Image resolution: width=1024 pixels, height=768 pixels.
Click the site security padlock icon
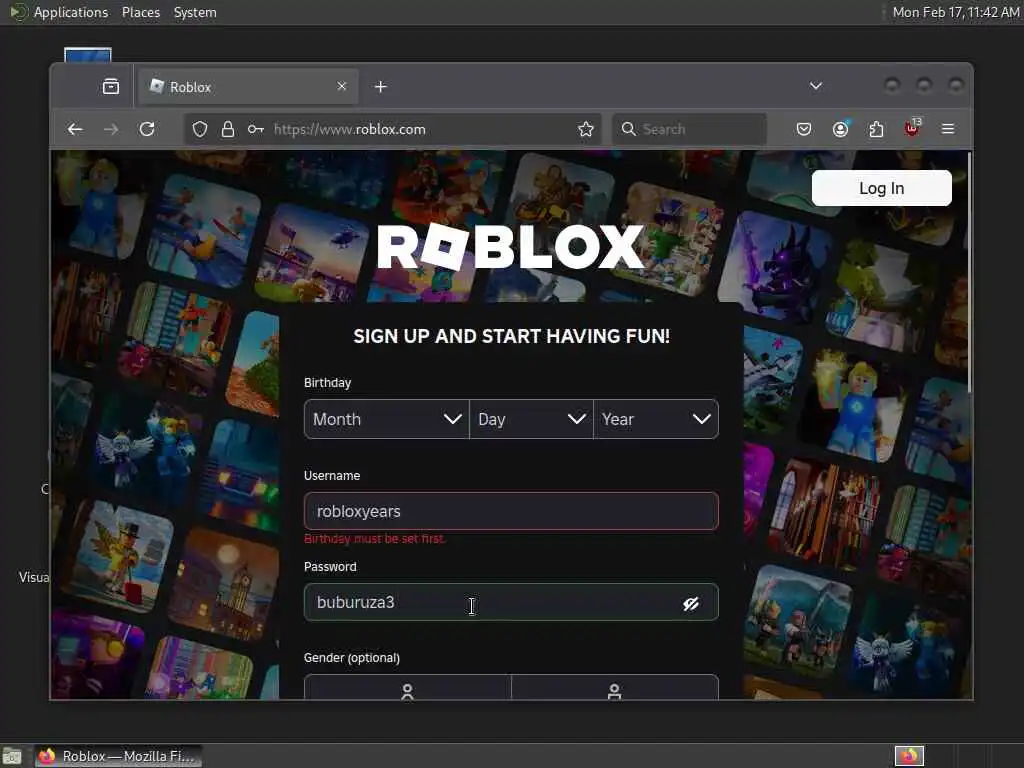(227, 129)
